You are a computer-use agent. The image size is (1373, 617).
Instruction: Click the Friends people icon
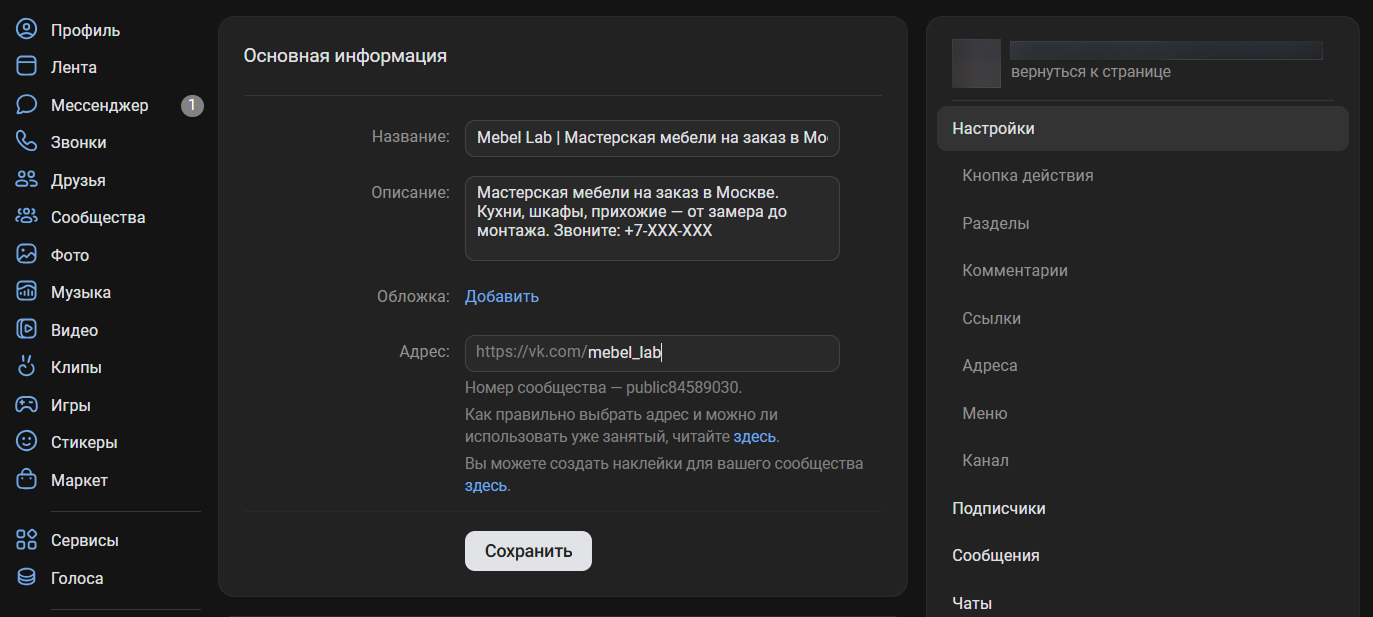27,180
